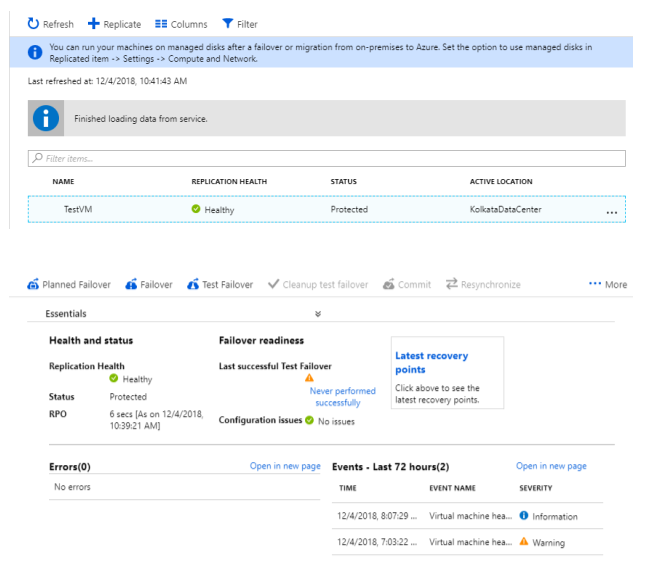Click the search magnifier icon in the filter box
This screenshot has width=658, height=575.
coord(37,158)
